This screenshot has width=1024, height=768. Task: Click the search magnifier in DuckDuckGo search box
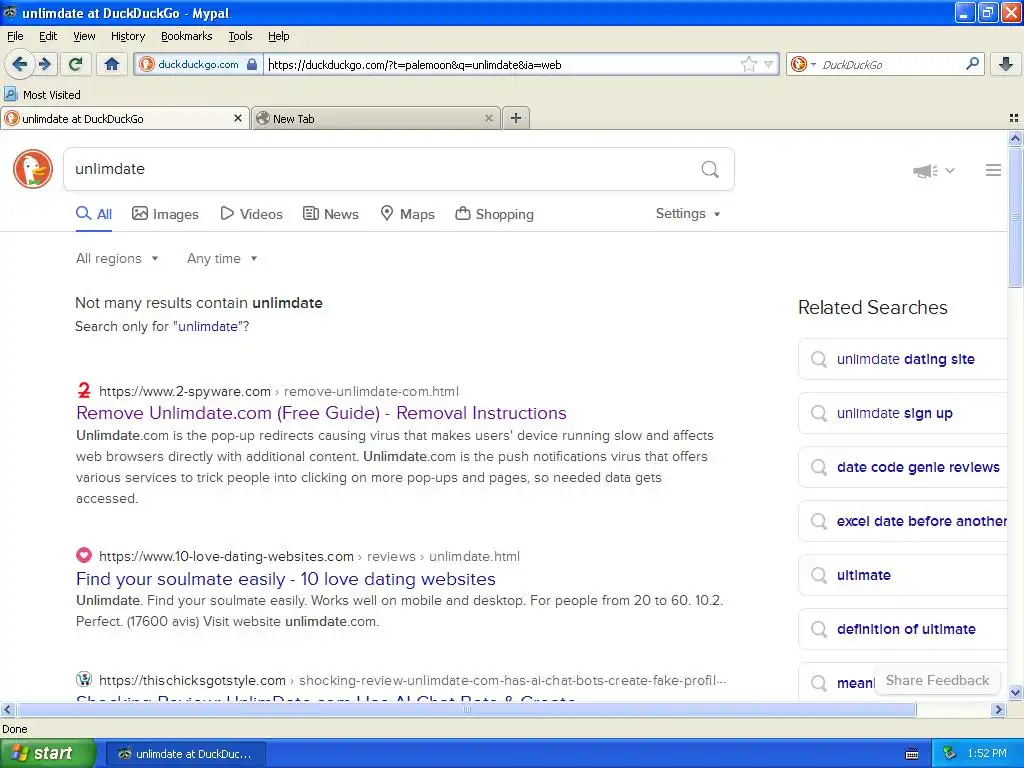pos(710,169)
